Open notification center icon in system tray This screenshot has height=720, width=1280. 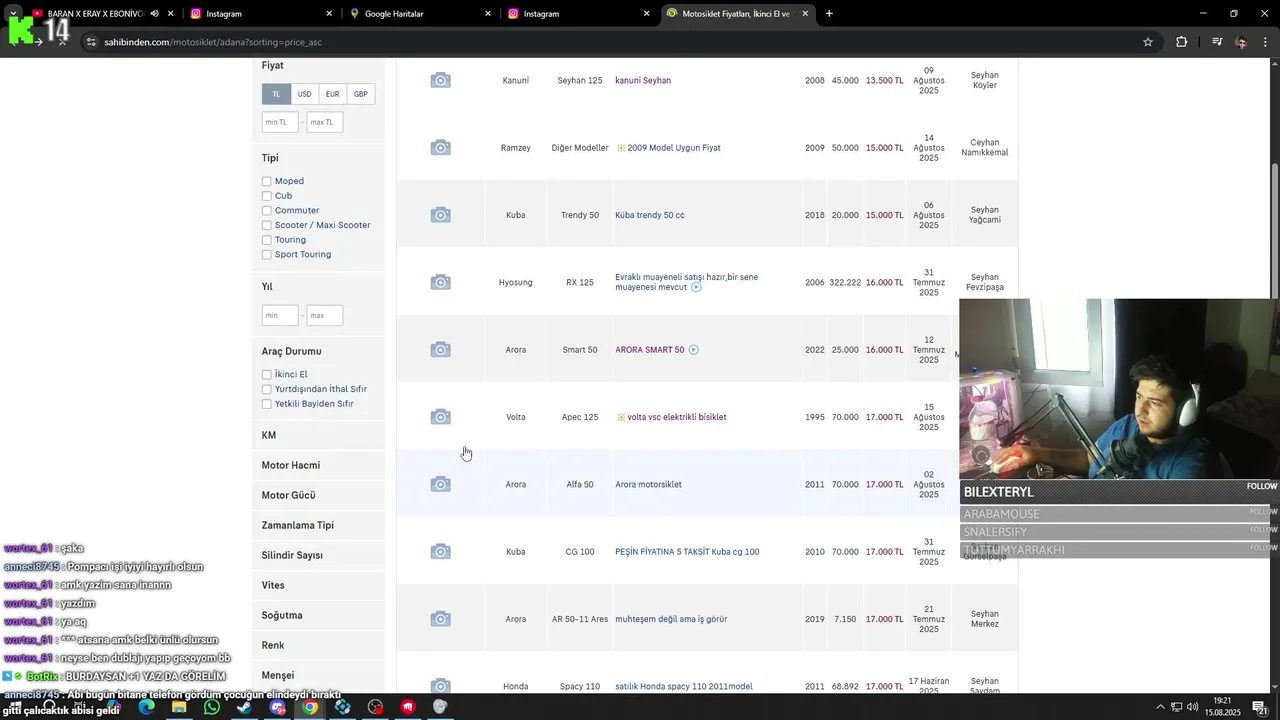[1259, 707]
